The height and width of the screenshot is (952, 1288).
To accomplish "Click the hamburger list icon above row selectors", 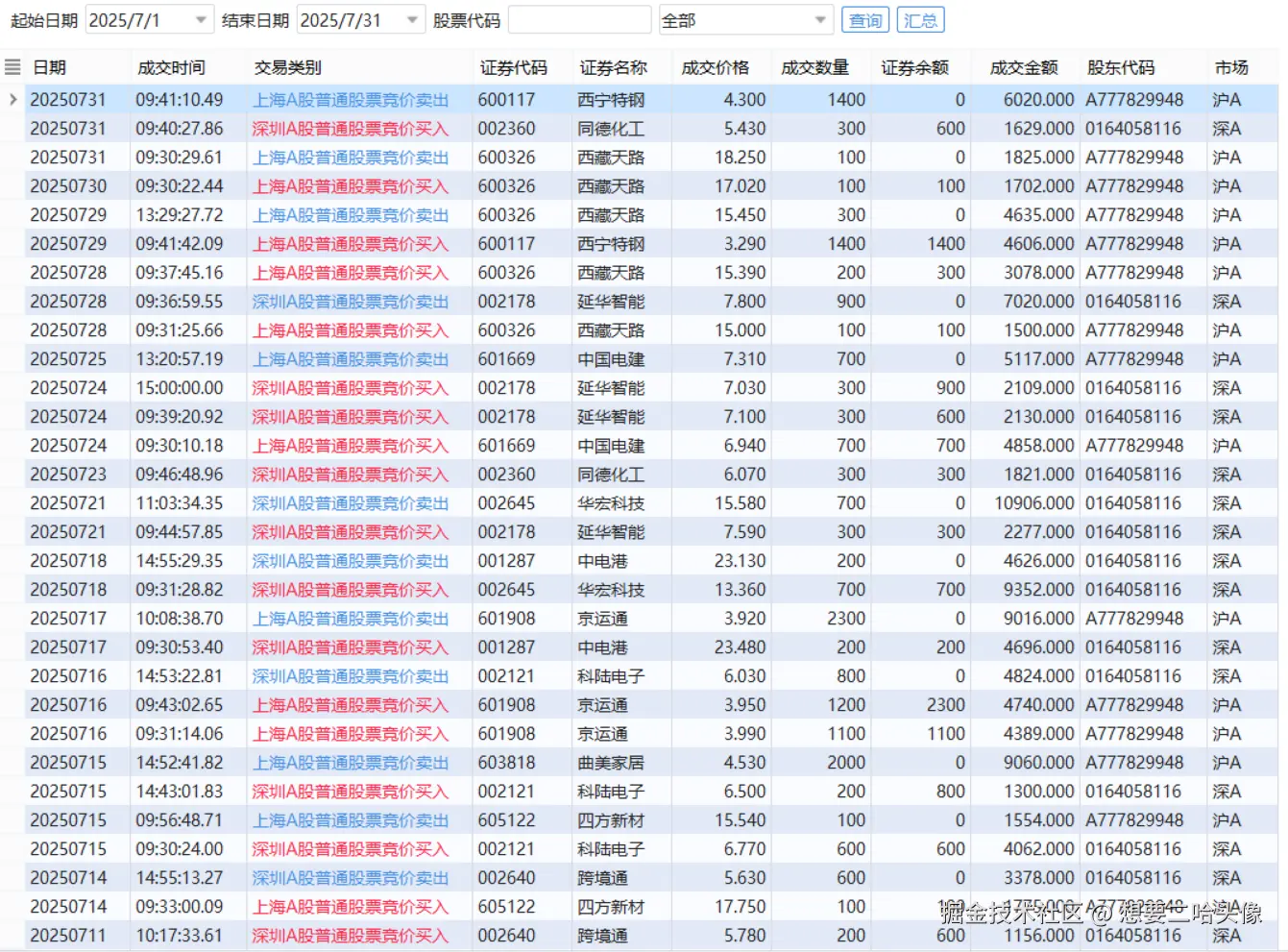I will tap(12, 66).
